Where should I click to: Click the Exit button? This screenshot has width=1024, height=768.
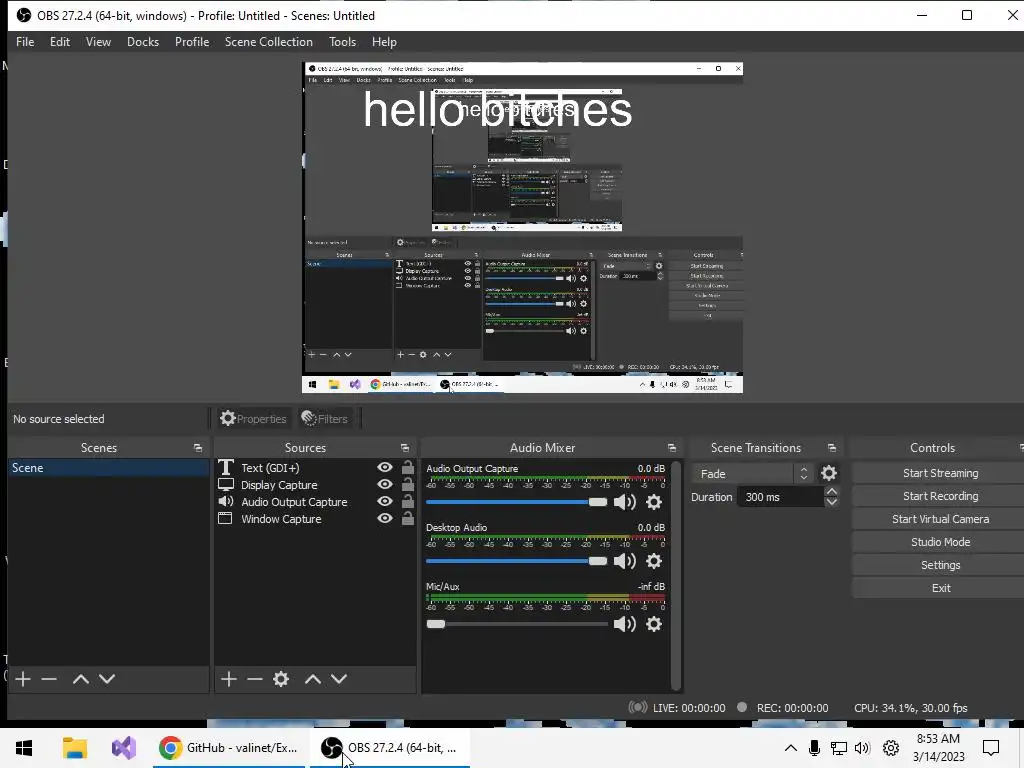[940, 587]
